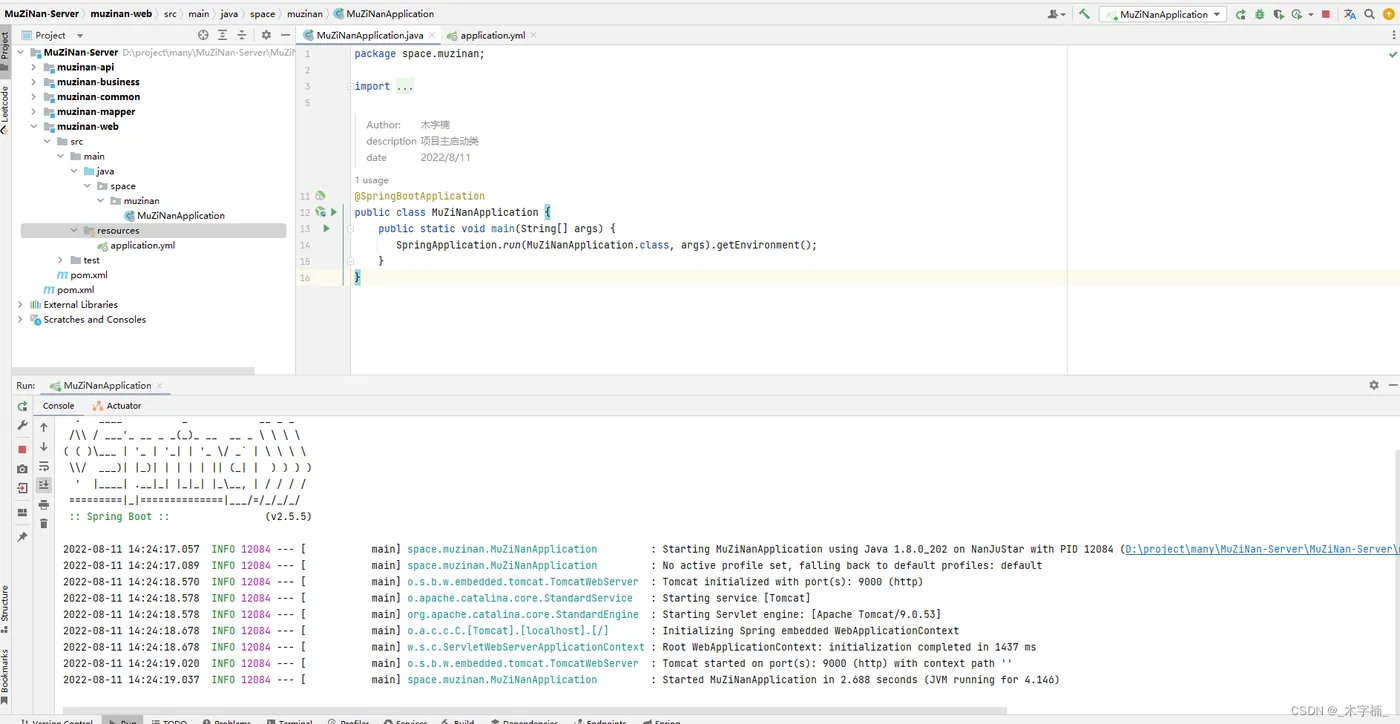
Task: Toggle scroll to end in console
Action: click(44, 485)
